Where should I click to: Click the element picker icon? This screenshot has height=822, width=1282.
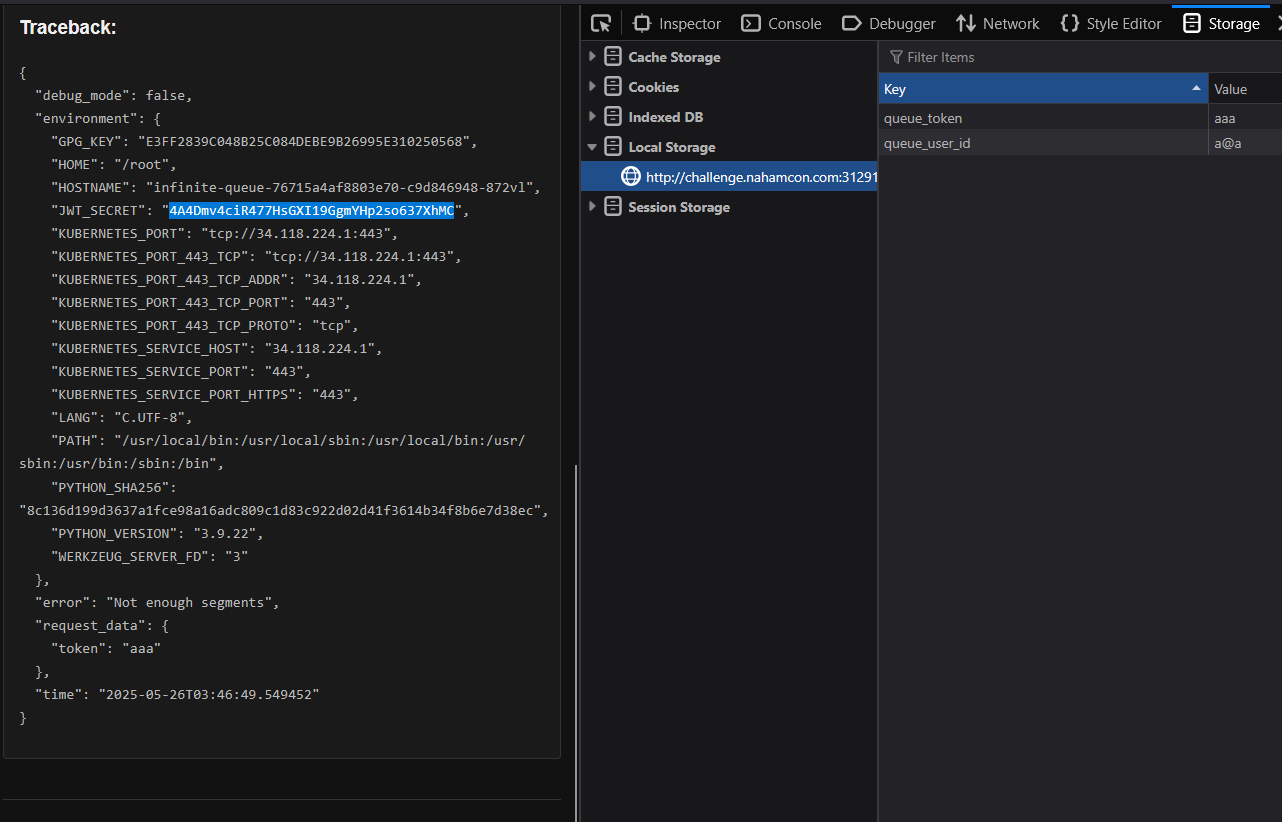click(x=600, y=23)
